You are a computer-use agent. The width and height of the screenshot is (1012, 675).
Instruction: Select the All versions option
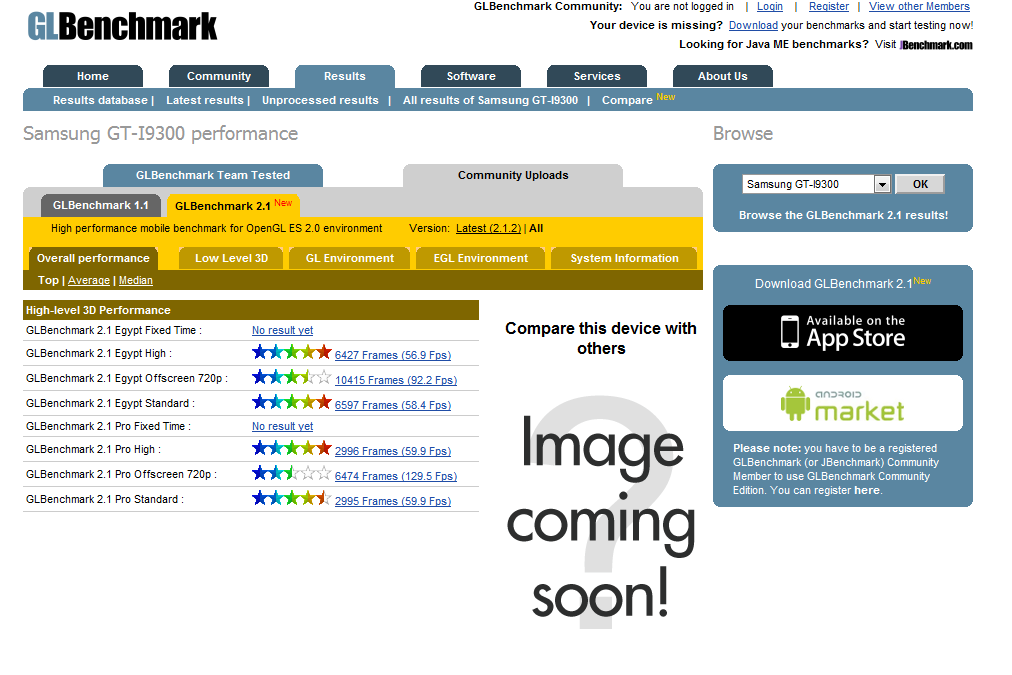click(x=536, y=228)
